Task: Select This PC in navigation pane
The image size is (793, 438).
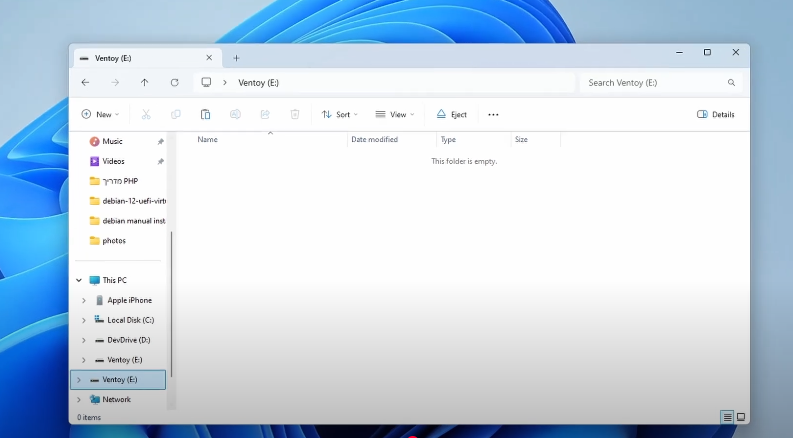Action: (x=114, y=280)
